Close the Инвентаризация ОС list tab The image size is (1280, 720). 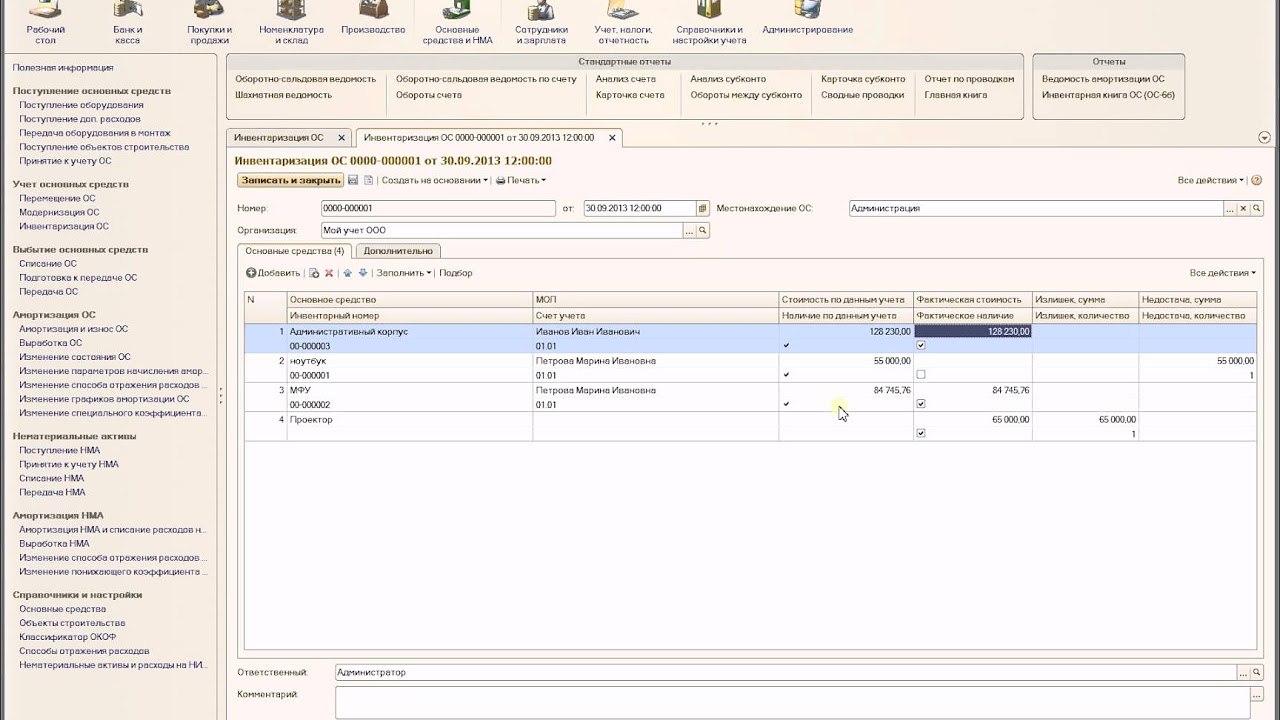(x=341, y=138)
